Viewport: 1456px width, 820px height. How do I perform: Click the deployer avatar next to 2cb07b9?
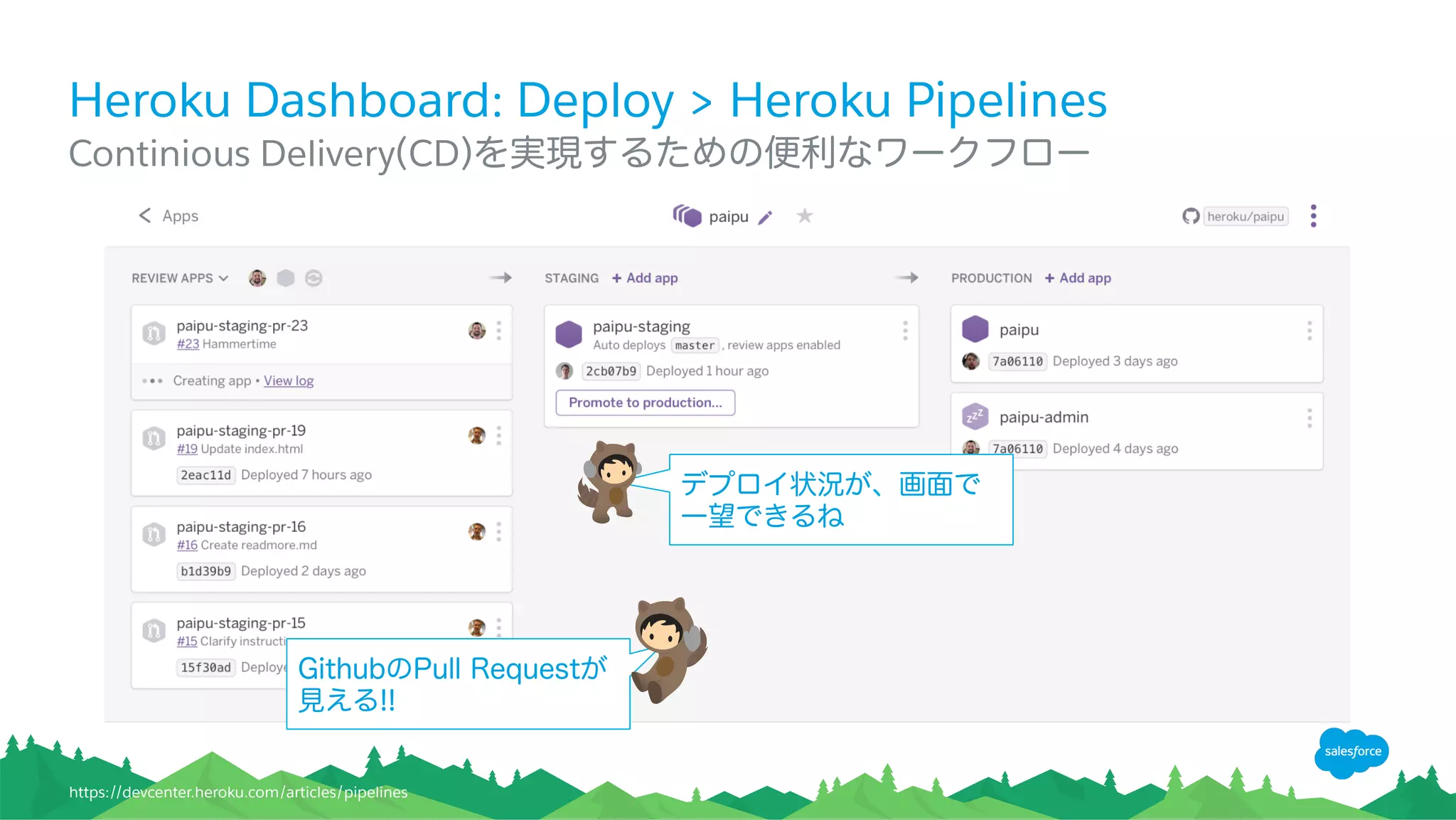coord(564,371)
